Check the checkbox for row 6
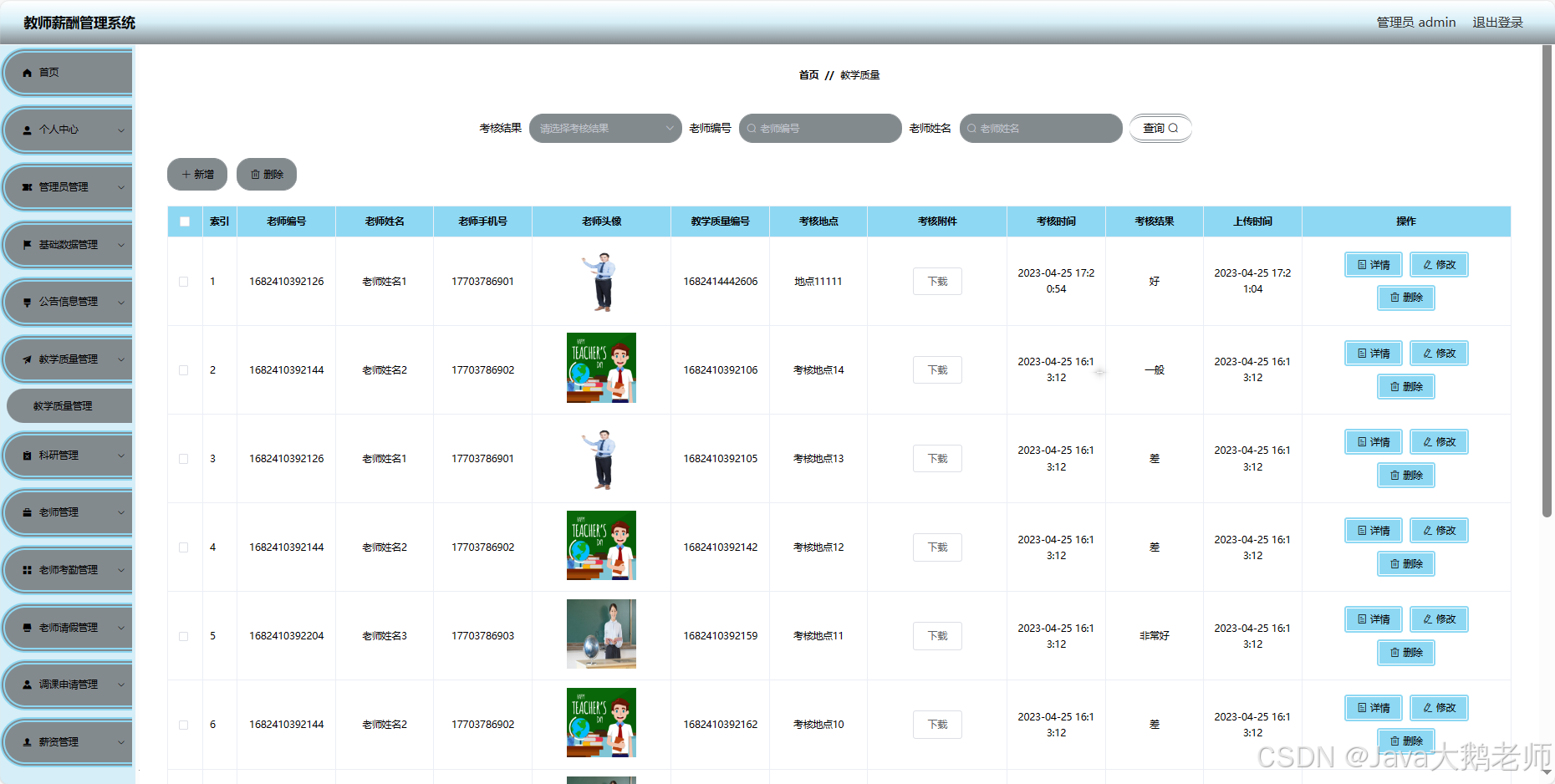1555x784 pixels. click(x=184, y=725)
